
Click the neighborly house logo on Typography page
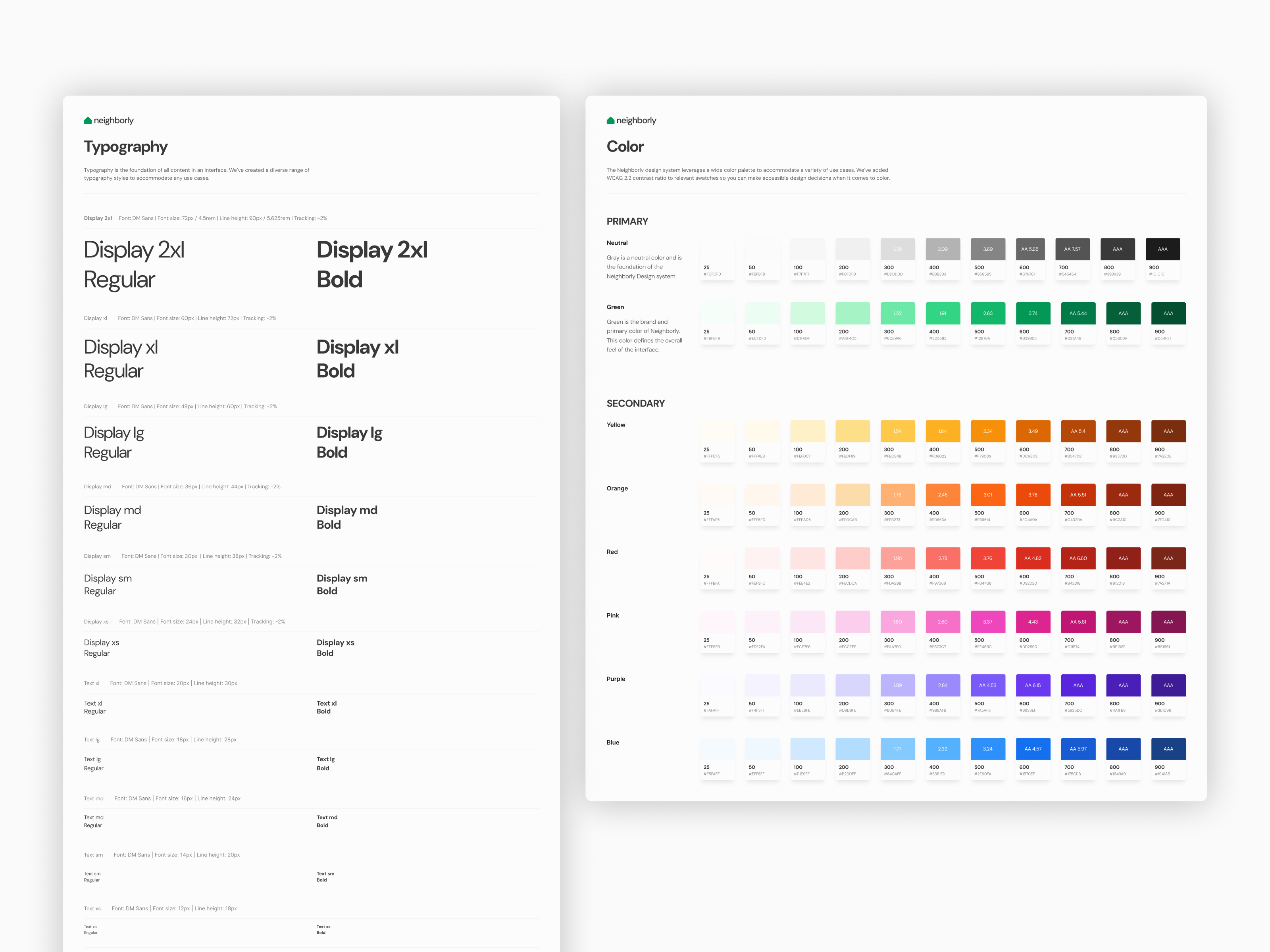pos(88,121)
